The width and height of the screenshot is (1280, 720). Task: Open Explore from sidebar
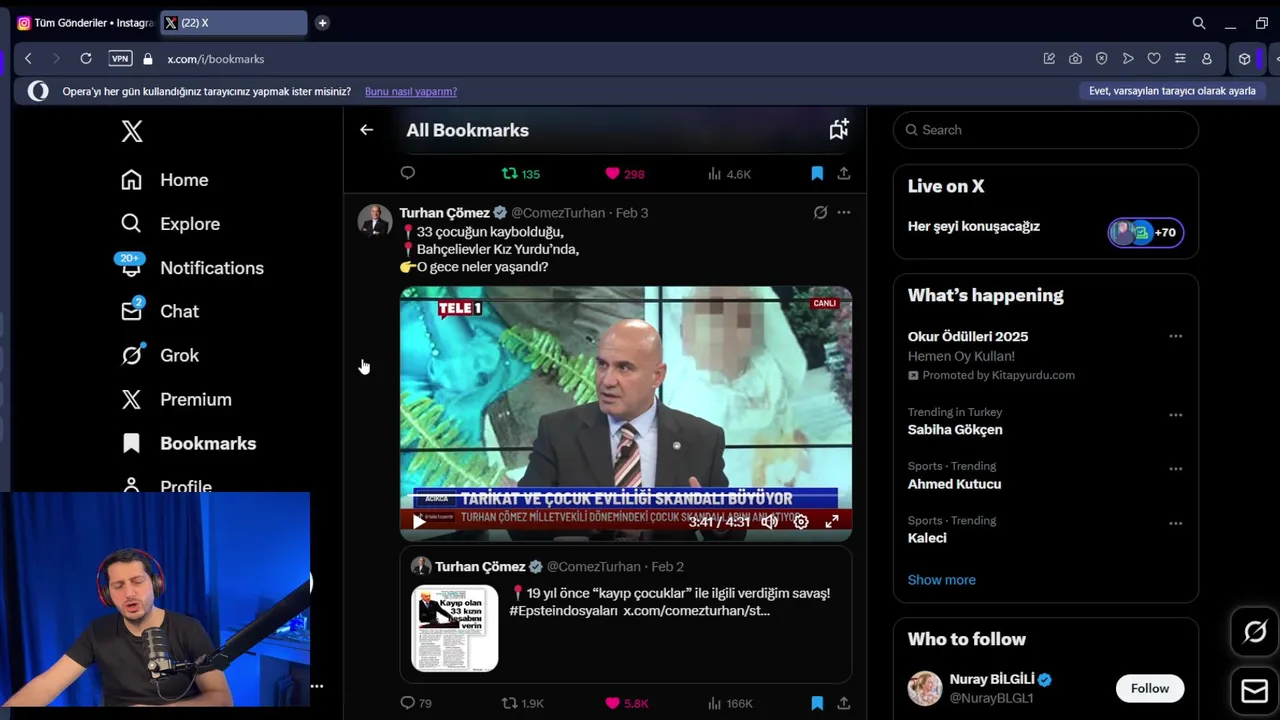[x=170, y=224]
